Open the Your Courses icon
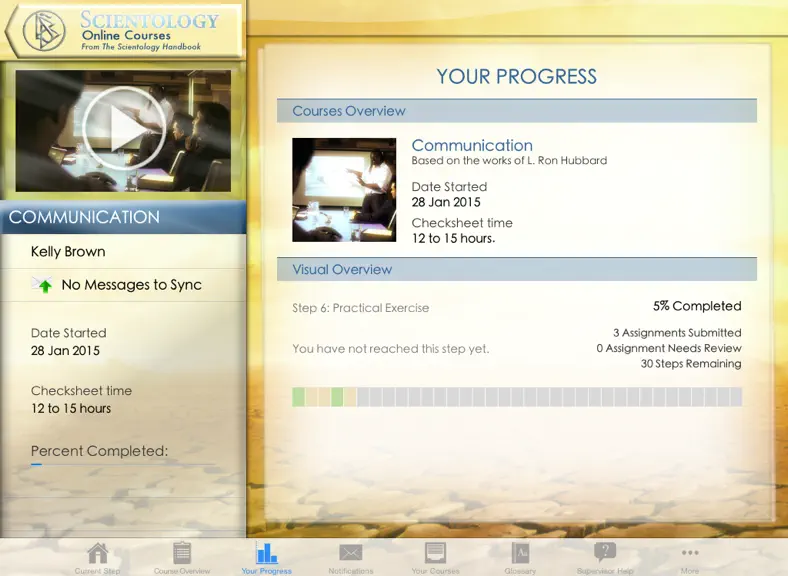This screenshot has width=788, height=576. coord(435,553)
